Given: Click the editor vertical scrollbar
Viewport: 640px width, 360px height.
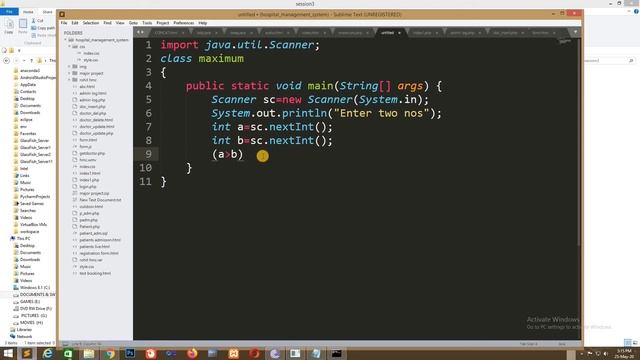Looking at the screenshot, I should click(x=579, y=143).
